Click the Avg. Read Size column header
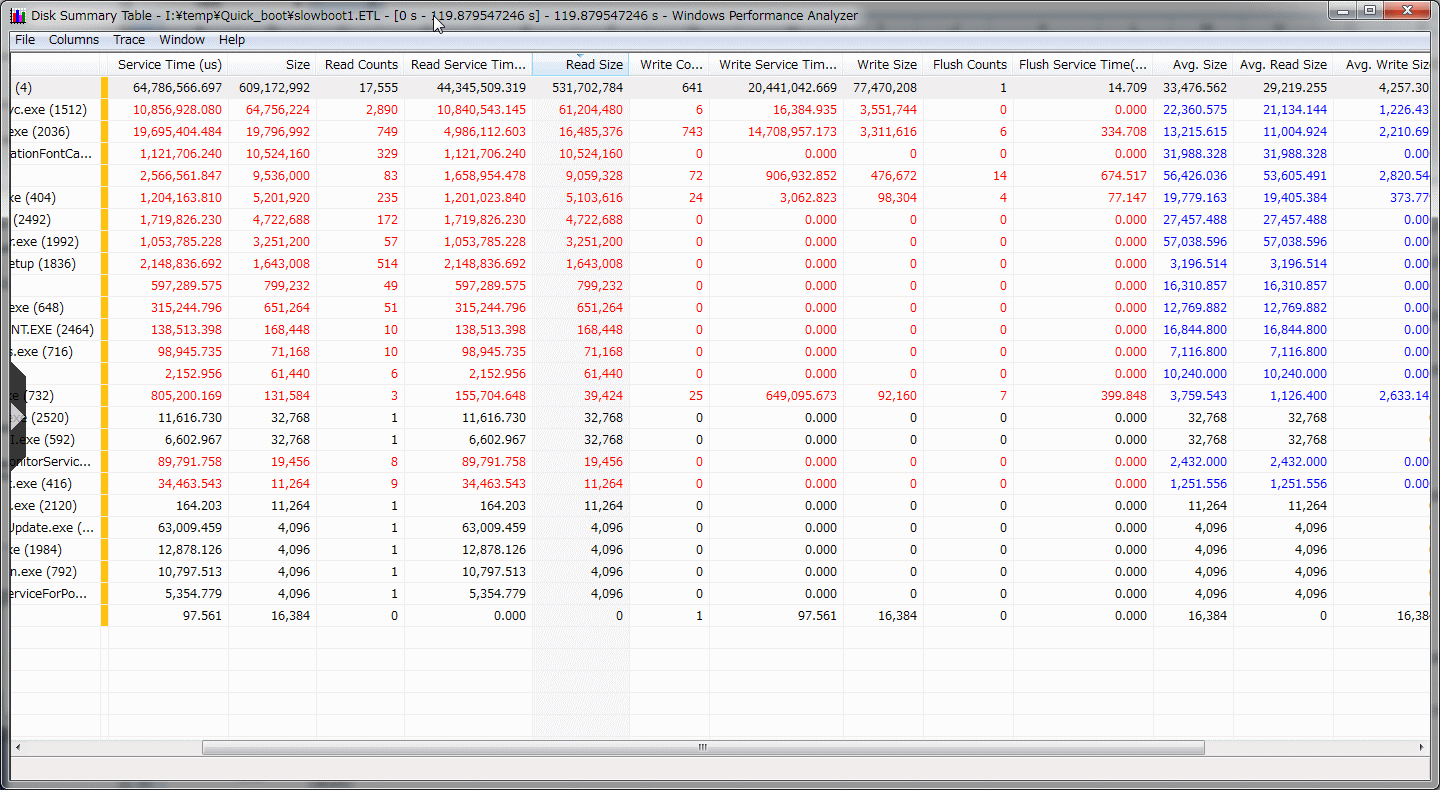 [x=1283, y=64]
